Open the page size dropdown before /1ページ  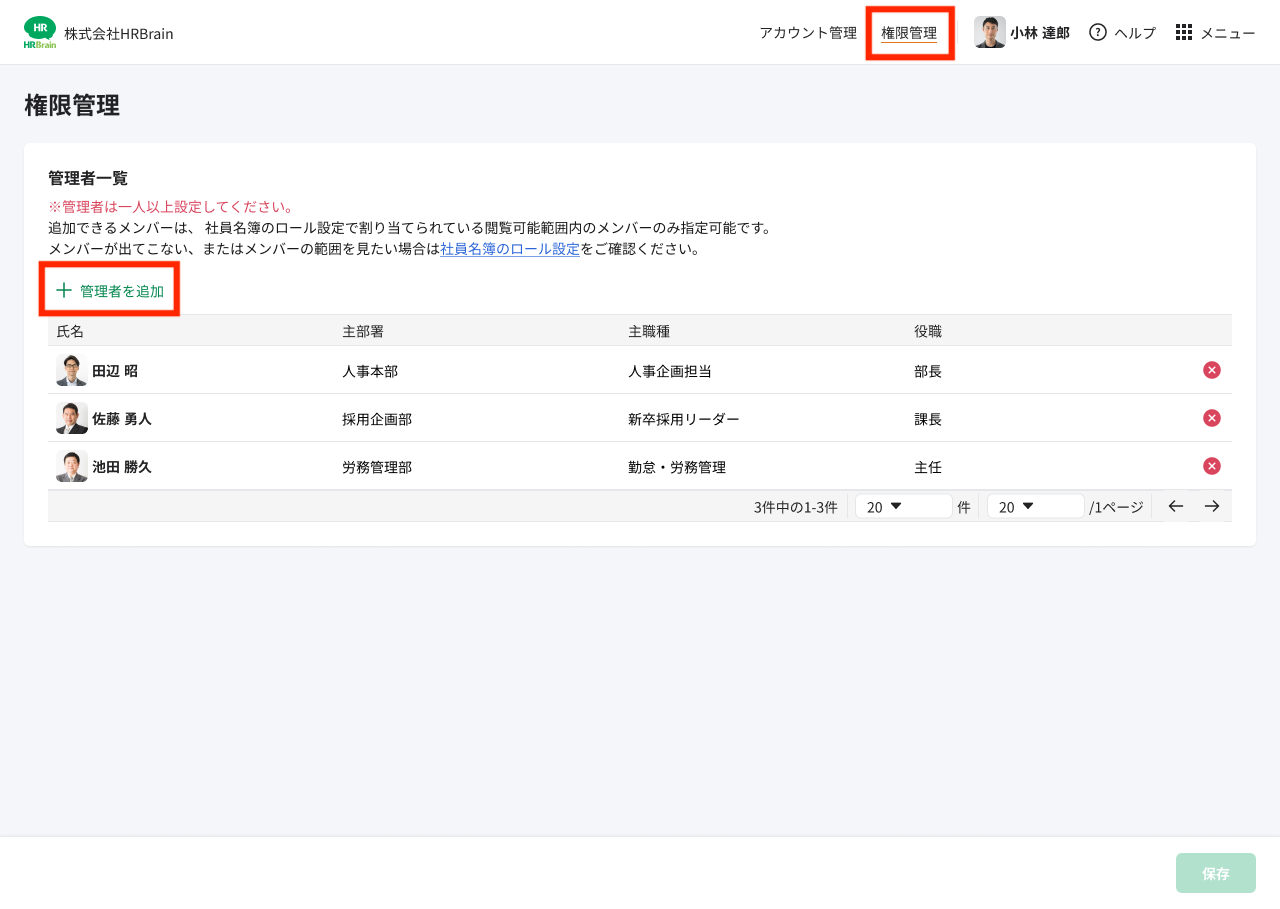pyautogui.click(x=1035, y=506)
